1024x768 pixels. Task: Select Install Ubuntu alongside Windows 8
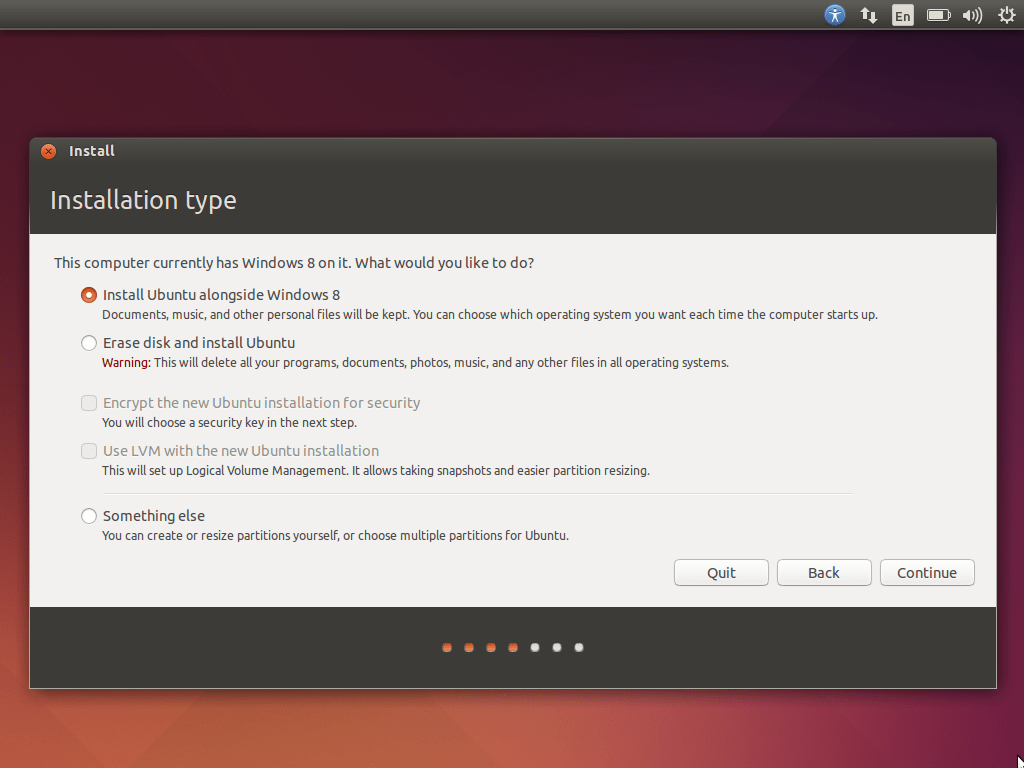click(x=88, y=295)
